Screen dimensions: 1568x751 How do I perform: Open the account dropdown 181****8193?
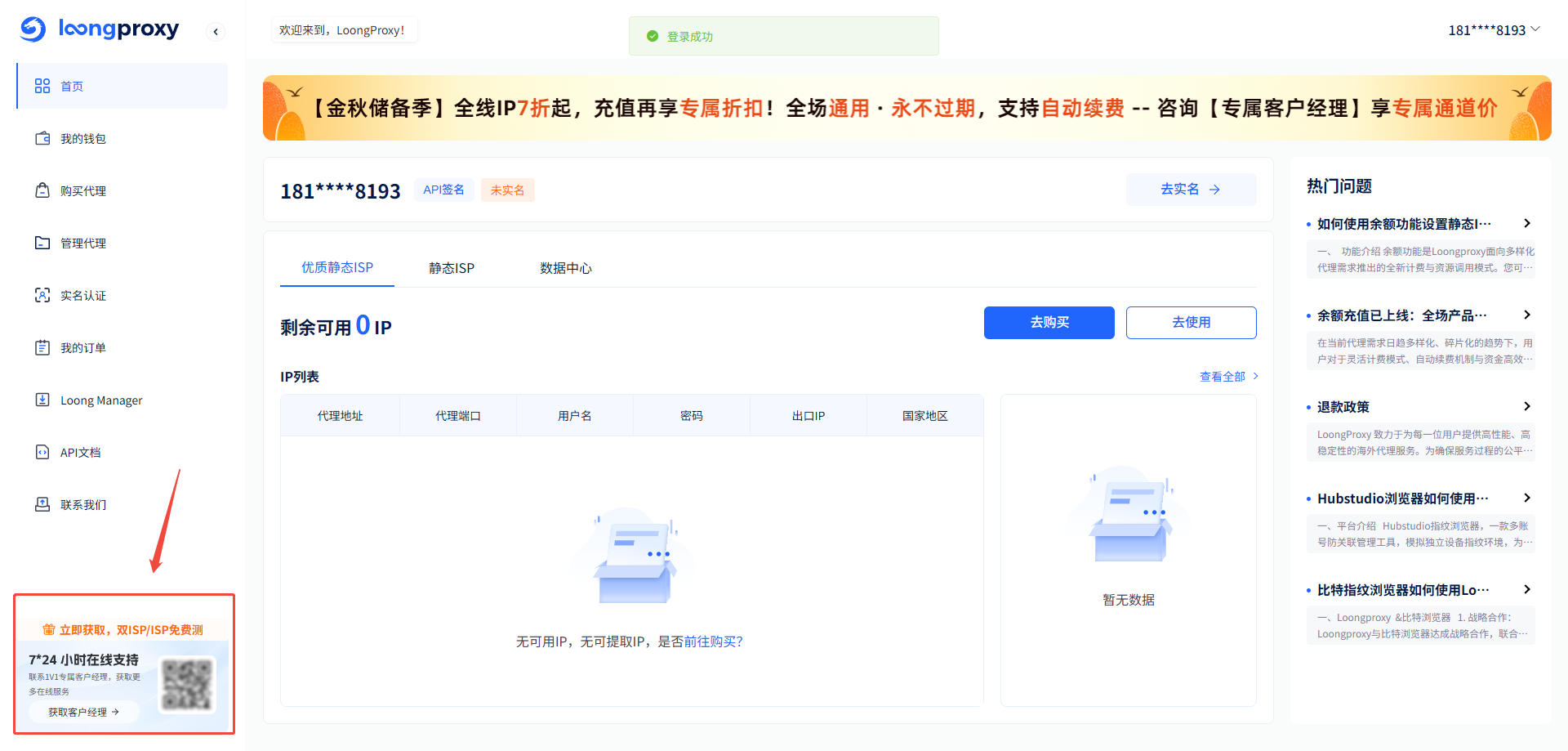point(1494,30)
